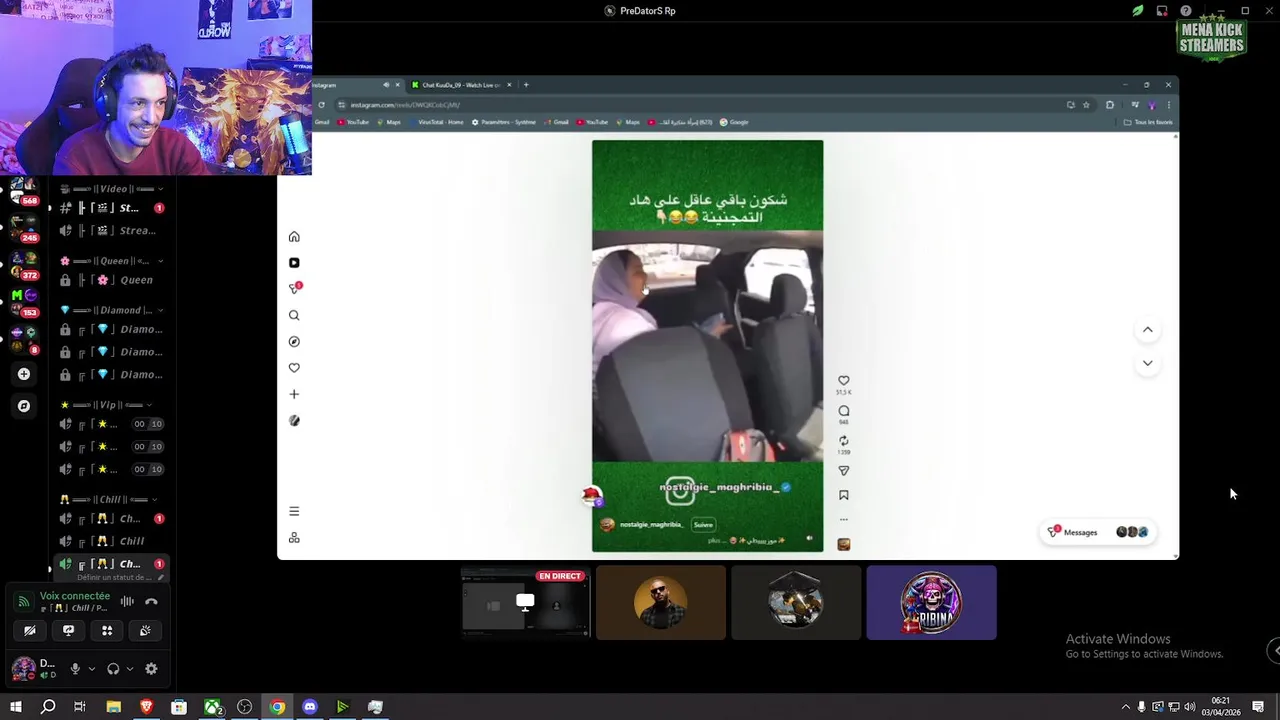1280x720 pixels.
Task: Open a new browser tab
Action: click(526, 85)
